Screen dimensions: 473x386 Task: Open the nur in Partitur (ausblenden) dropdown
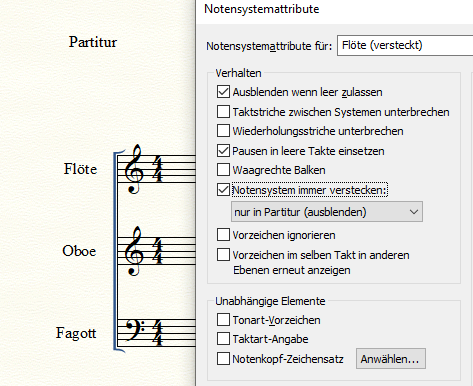pos(327,212)
